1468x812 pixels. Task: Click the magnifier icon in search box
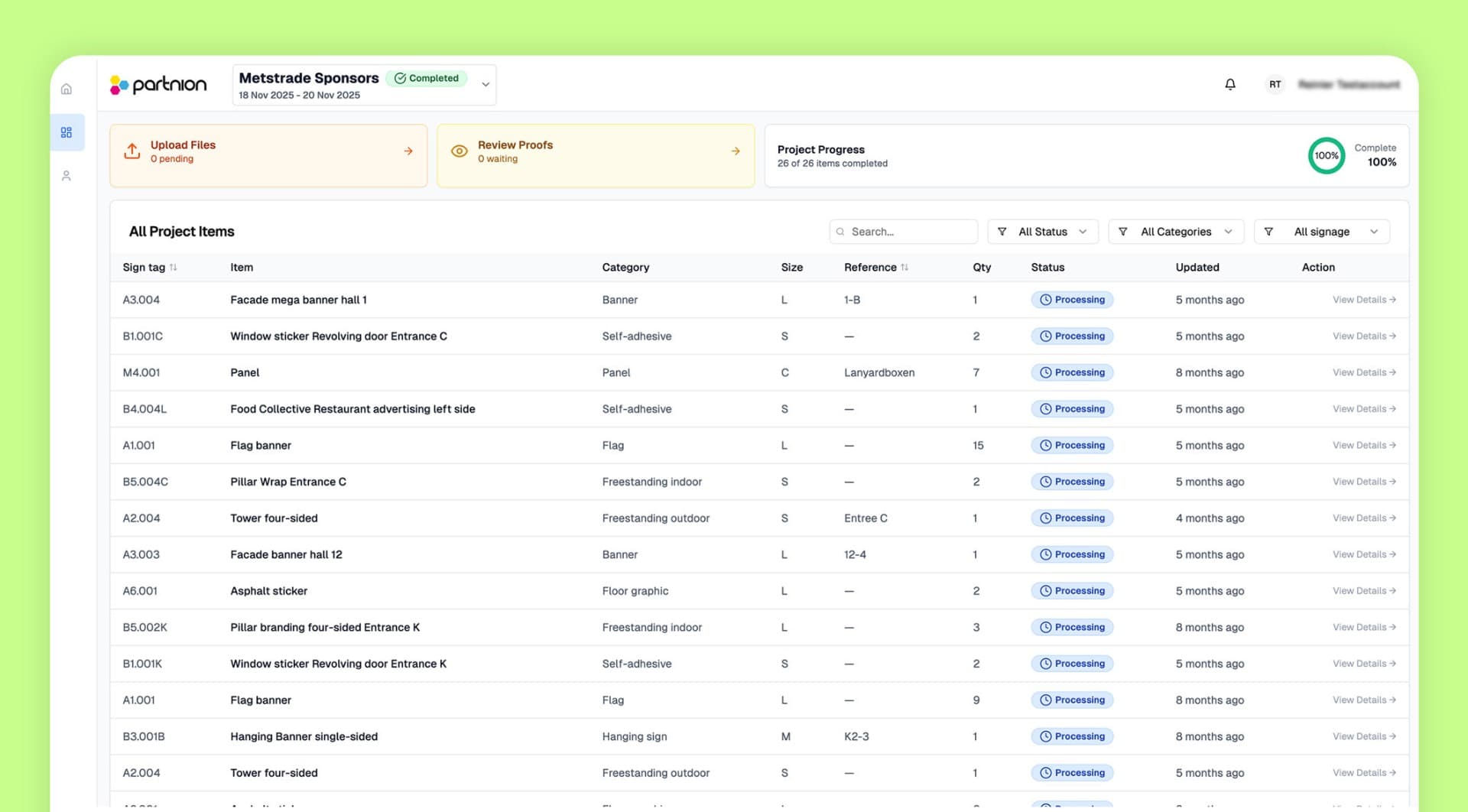(x=840, y=232)
